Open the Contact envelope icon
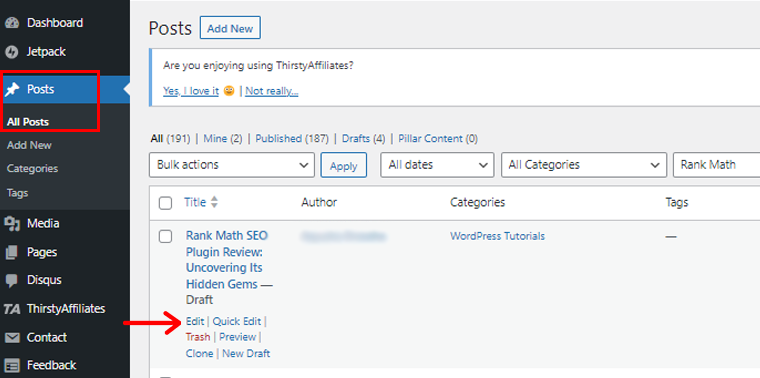The width and height of the screenshot is (760, 378). 12,337
